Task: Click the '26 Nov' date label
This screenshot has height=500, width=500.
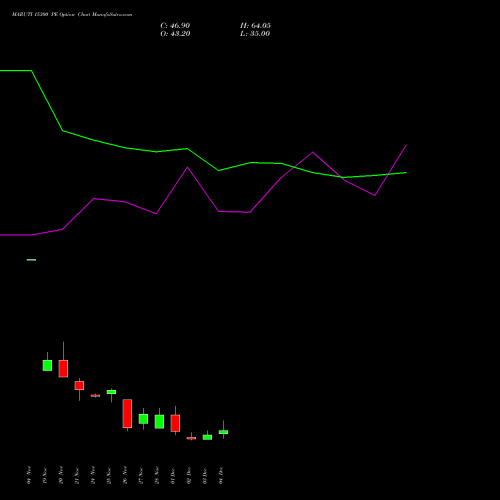Action: 125,476
